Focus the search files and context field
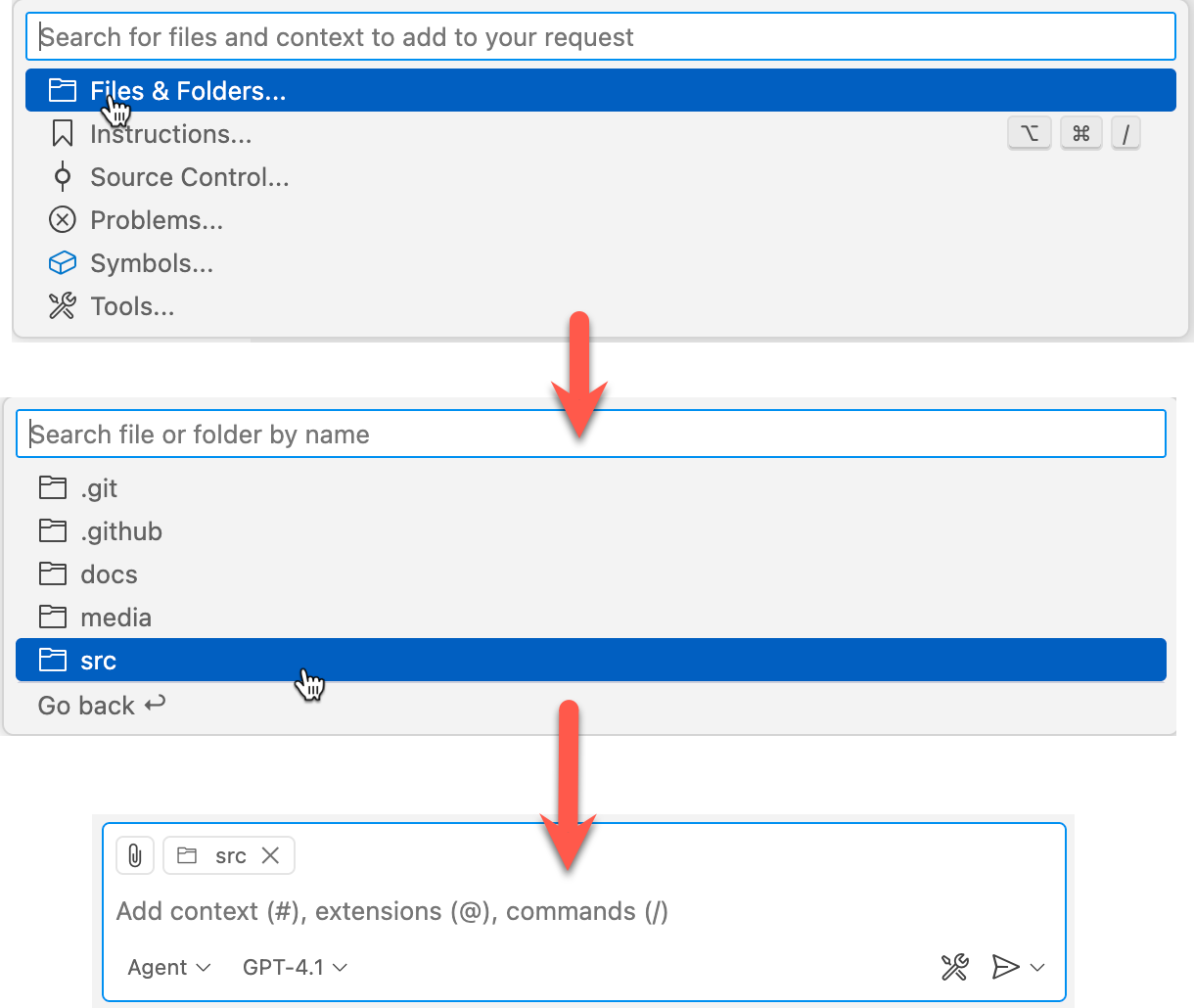The width and height of the screenshot is (1194, 1008). click(x=599, y=37)
